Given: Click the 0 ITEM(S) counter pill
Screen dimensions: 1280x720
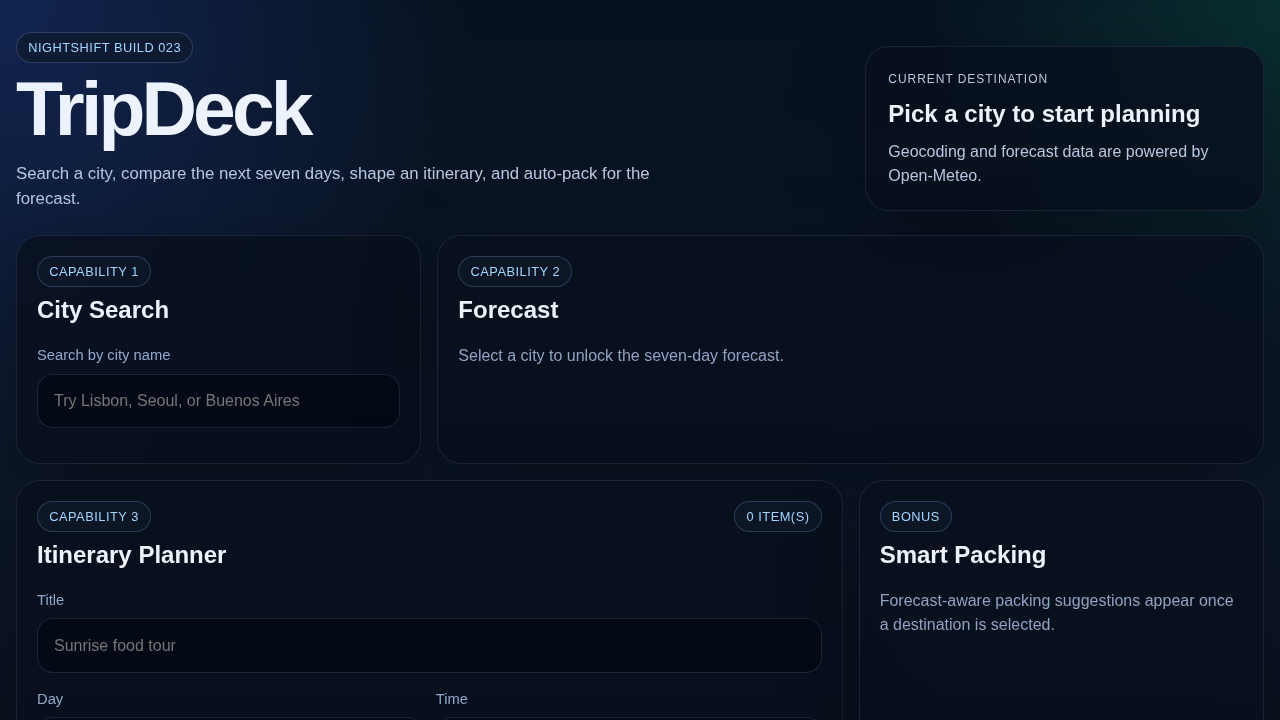Looking at the screenshot, I should pos(778,516).
